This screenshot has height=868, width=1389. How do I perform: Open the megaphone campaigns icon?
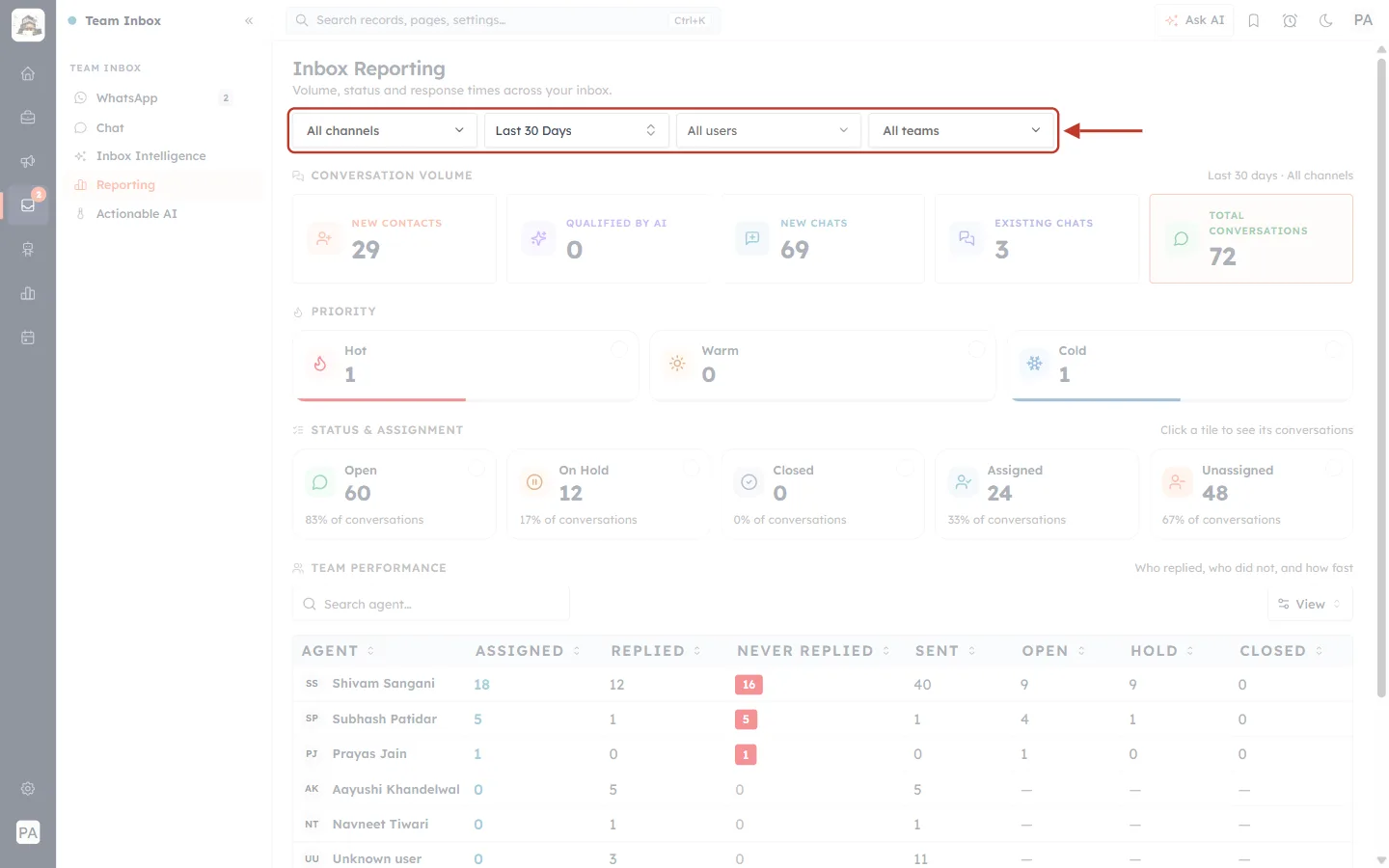tap(28, 161)
